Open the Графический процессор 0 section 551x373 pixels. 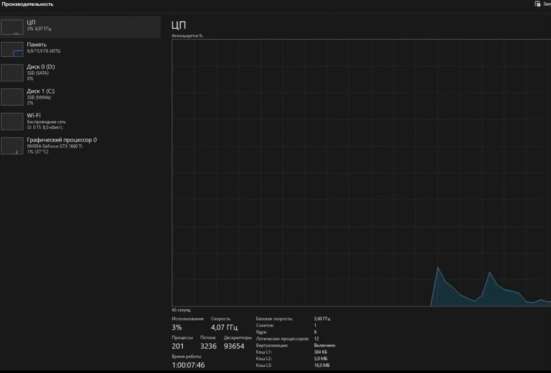(80, 146)
